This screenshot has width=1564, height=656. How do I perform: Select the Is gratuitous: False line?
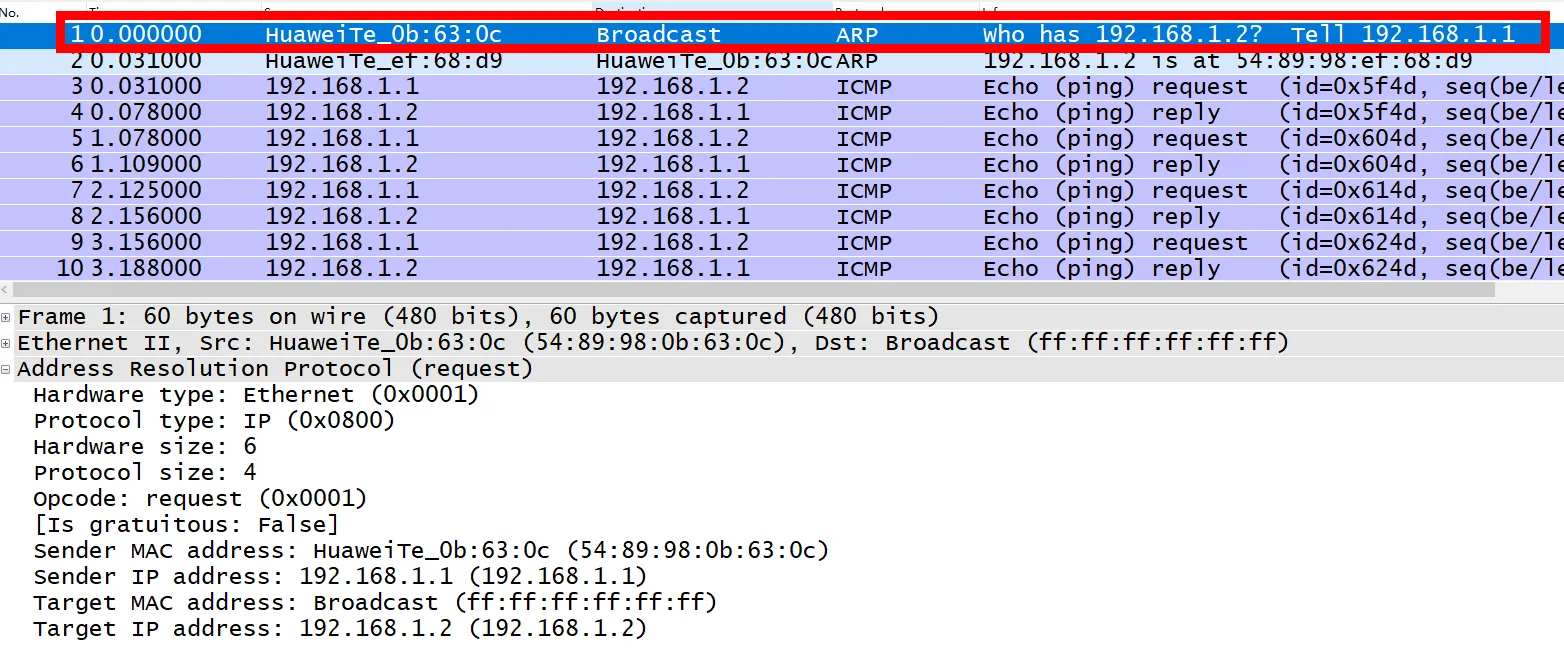[x=186, y=525]
